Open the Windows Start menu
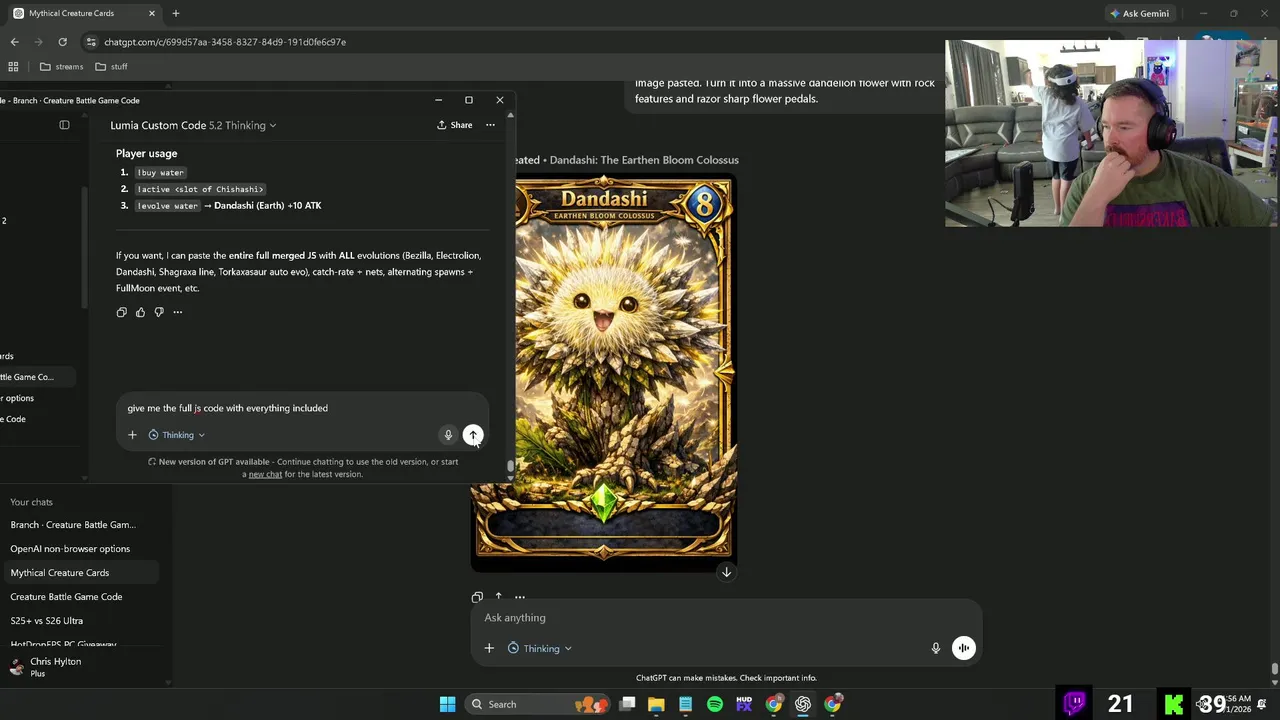 (x=447, y=704)
